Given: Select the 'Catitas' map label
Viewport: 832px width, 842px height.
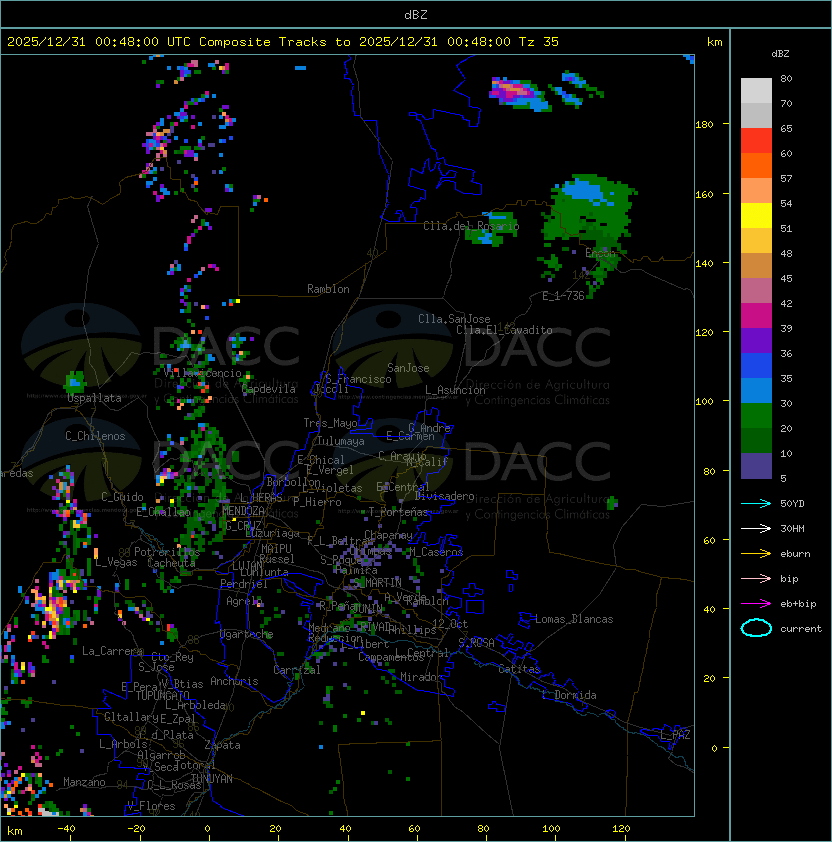Looking at the screenshot, I should tap(519, 669).
